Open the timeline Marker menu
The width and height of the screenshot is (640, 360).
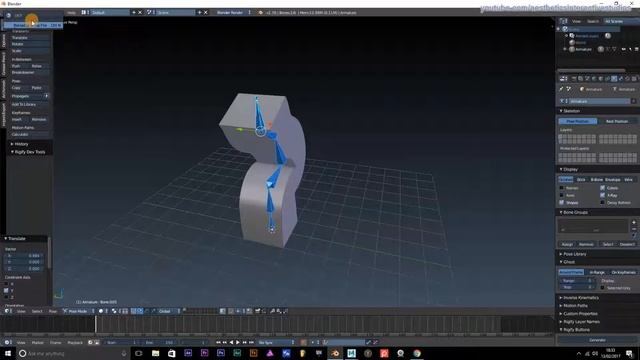click(x=38, y=342)
